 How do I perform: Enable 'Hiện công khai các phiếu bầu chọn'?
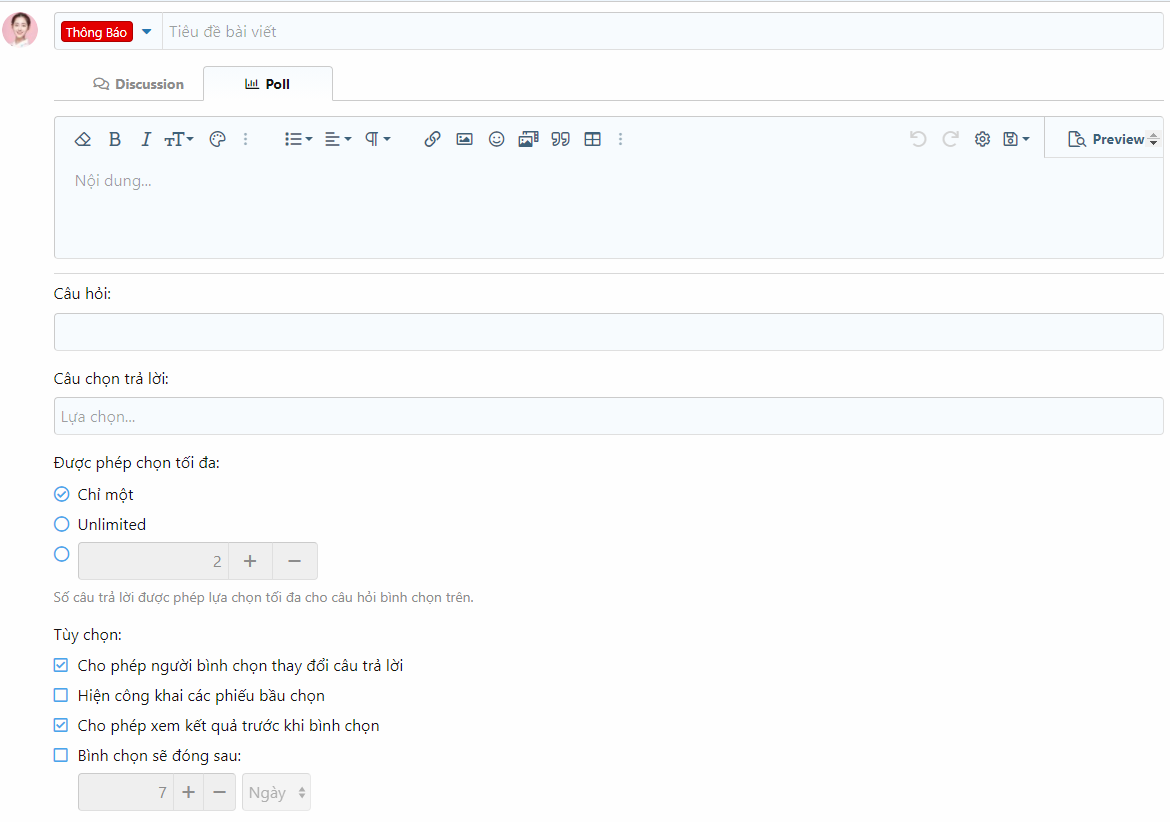[x=61, y=695]
